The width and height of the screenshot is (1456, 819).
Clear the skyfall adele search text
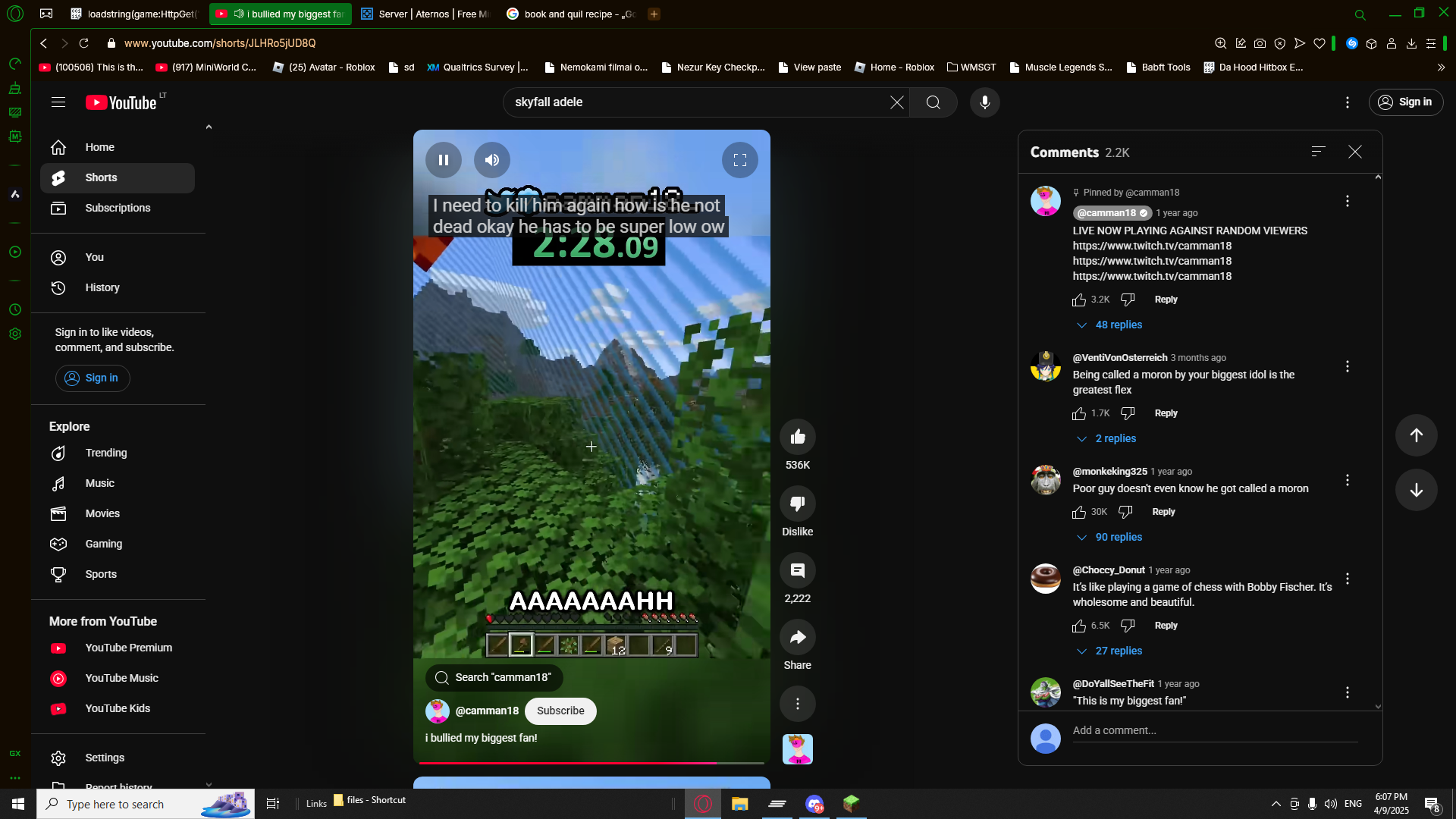(x=897, y=102)
